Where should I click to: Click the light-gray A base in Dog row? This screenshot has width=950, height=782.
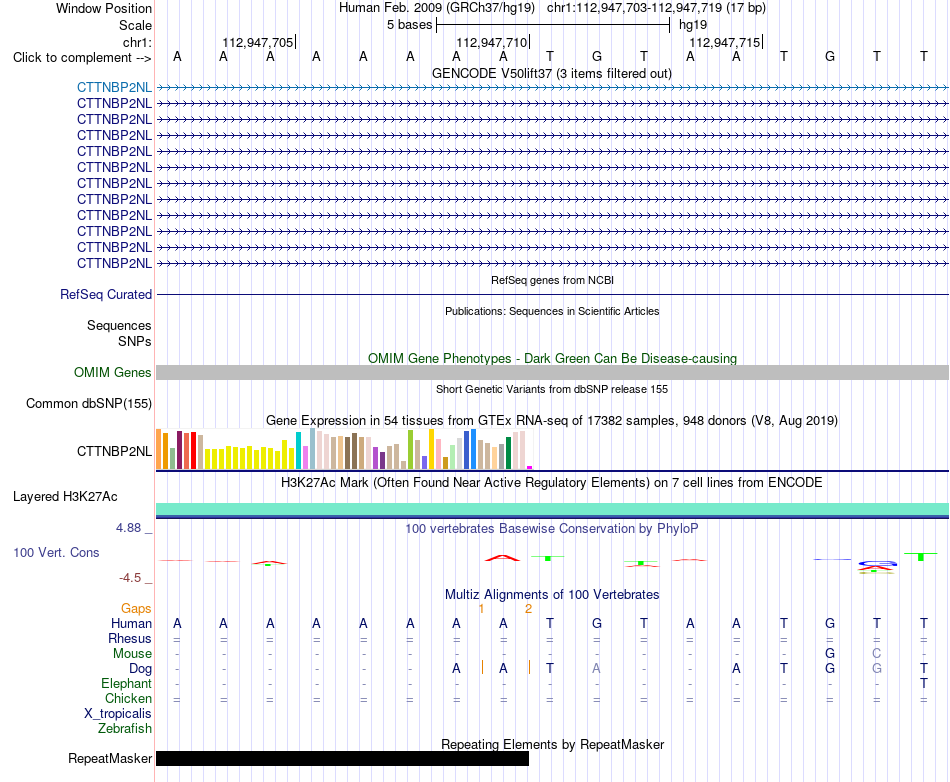tap(596, 668)
